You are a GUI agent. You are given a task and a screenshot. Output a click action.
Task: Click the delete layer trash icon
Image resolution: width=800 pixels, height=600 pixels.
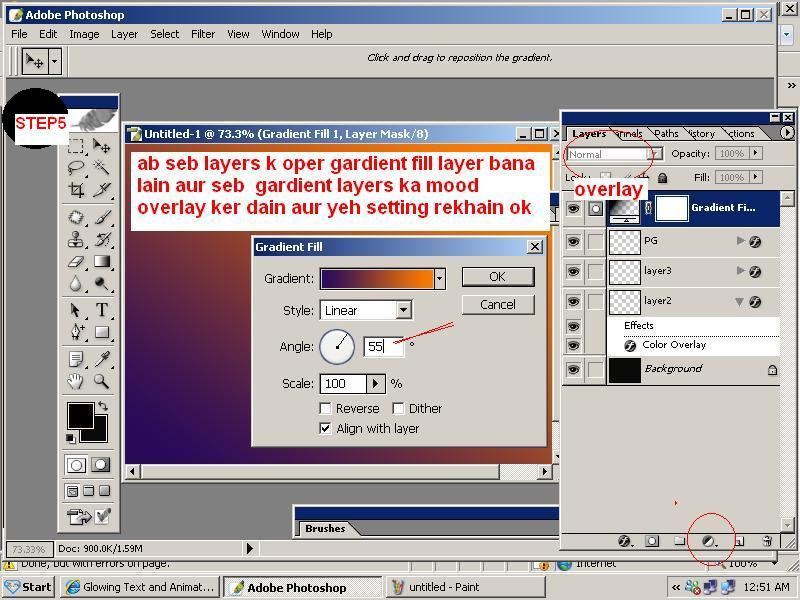pos(767,541)
